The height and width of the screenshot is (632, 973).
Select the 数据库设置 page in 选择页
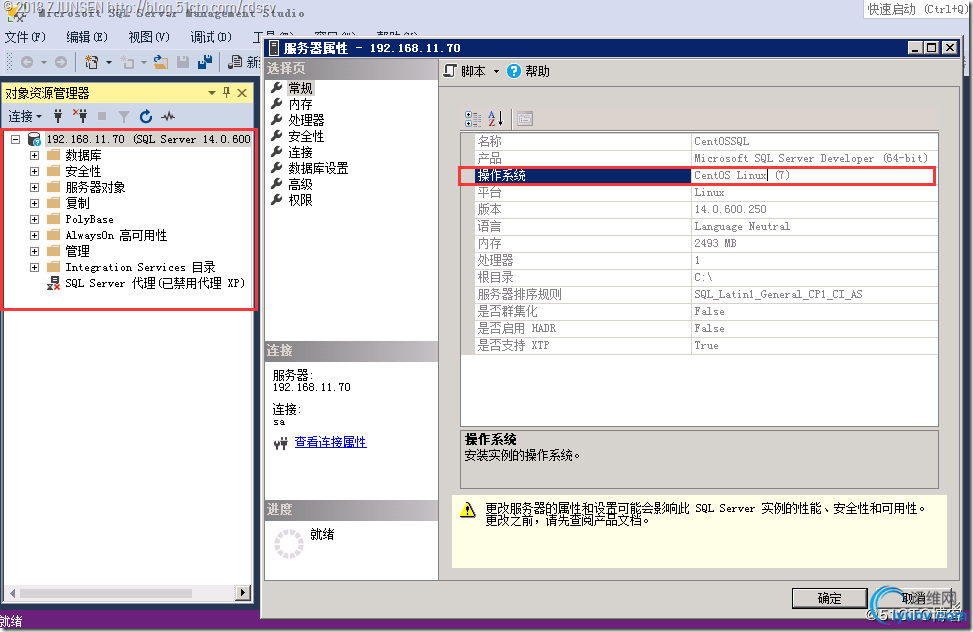click(318, 168)
